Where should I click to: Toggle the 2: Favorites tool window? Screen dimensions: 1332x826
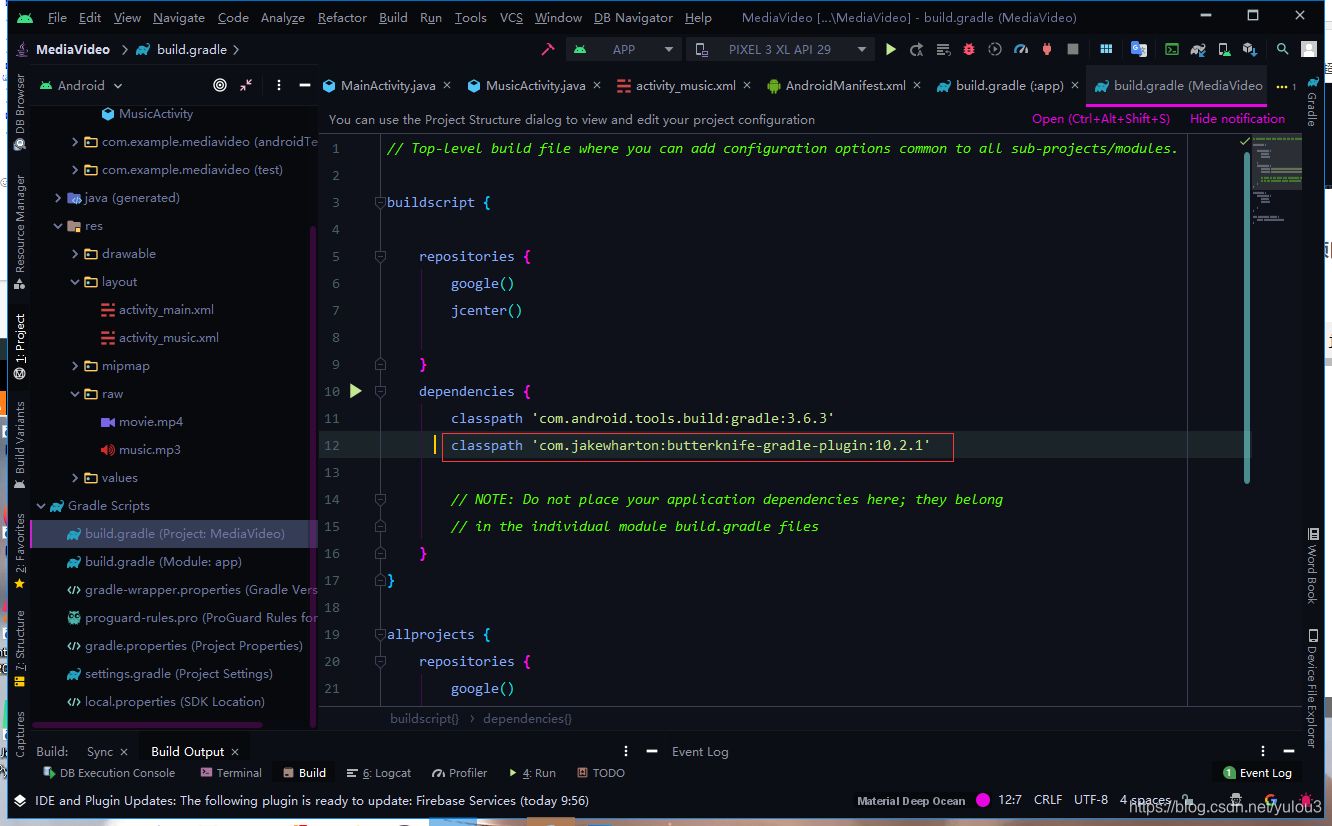pyautogui.click(x=20, y=550)
